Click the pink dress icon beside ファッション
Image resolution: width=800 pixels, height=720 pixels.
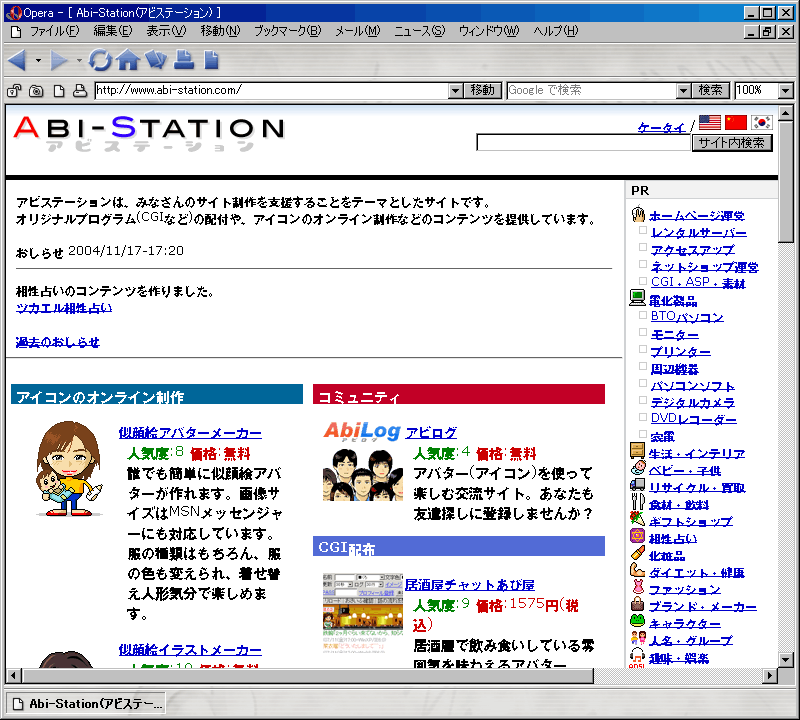(x=638, y=587)
